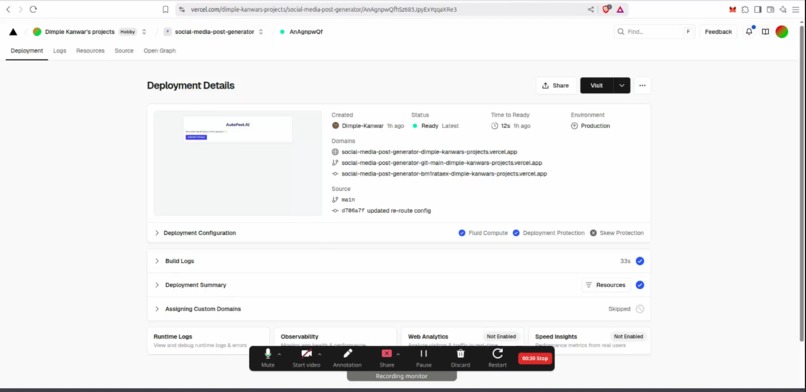806x392 pixels.
Task: Mute the microphone in recording bar
Action: pos(267,358)
